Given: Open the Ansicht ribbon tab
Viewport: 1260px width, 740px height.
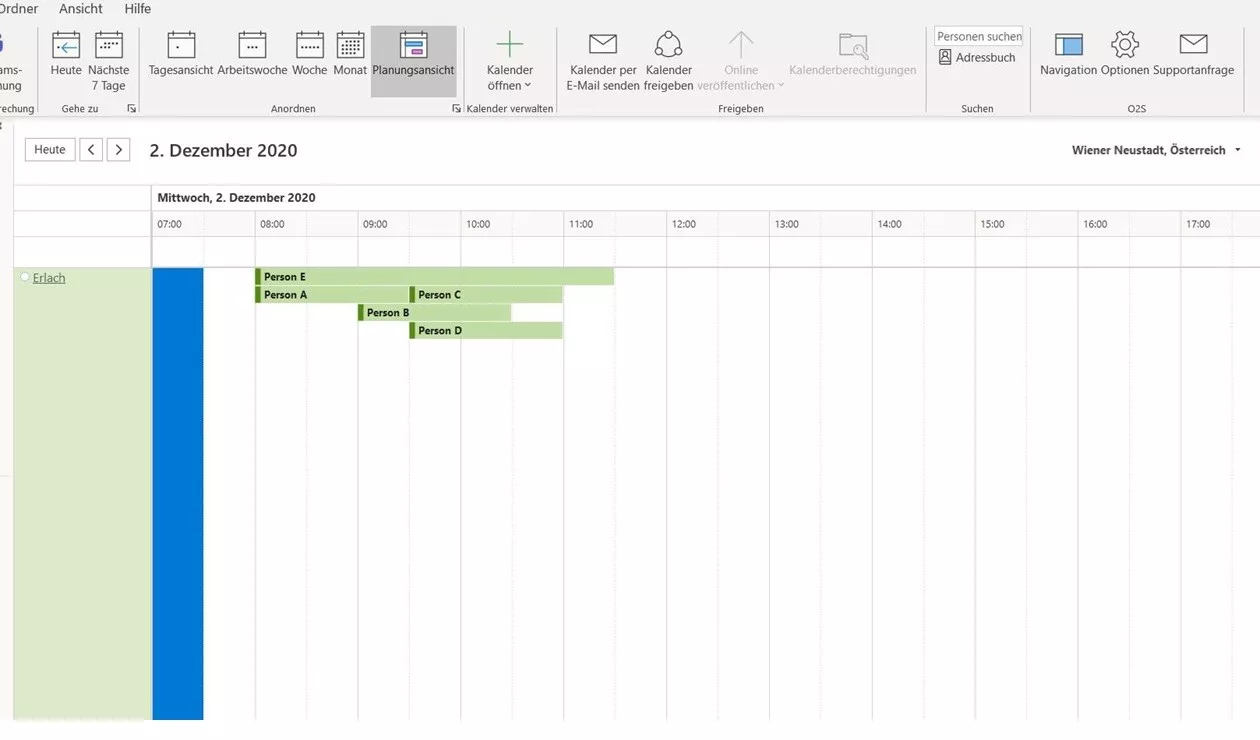Looking at the screenshot, I should [x=81, y=9].
